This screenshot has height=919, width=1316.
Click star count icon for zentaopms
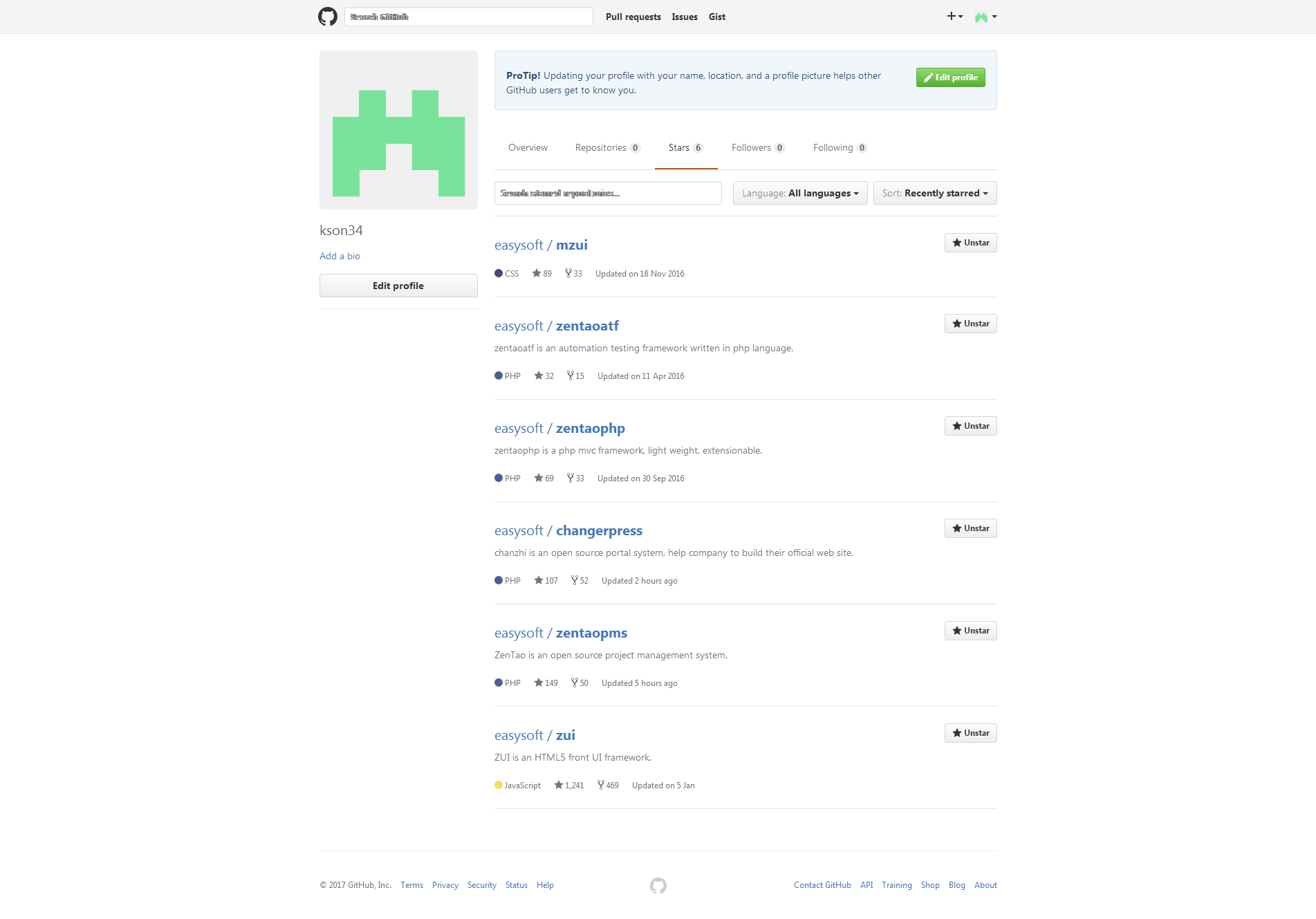coord(539,683)
